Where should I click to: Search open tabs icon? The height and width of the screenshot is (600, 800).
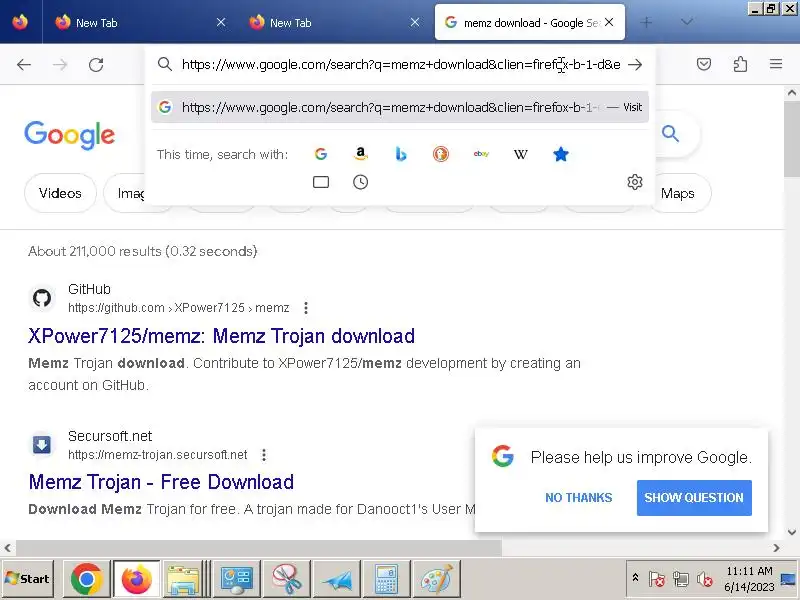[x=321, y=182]
